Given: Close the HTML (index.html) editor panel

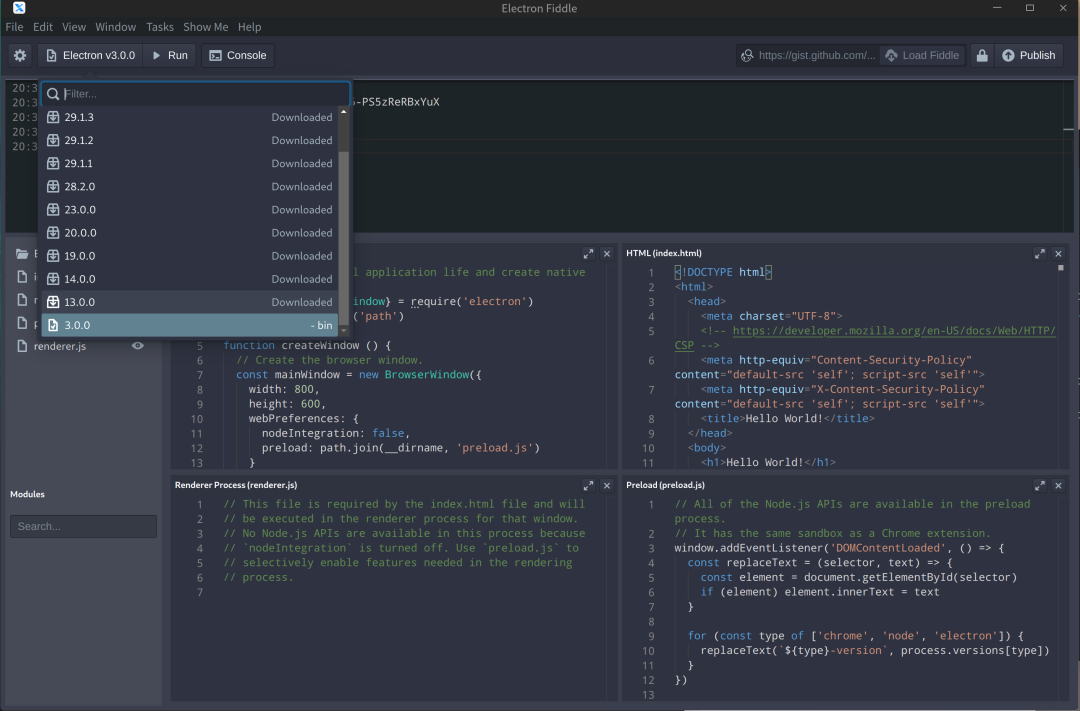Looking at the screenshot, I should pyautogui.click(x=1059, y=254).
